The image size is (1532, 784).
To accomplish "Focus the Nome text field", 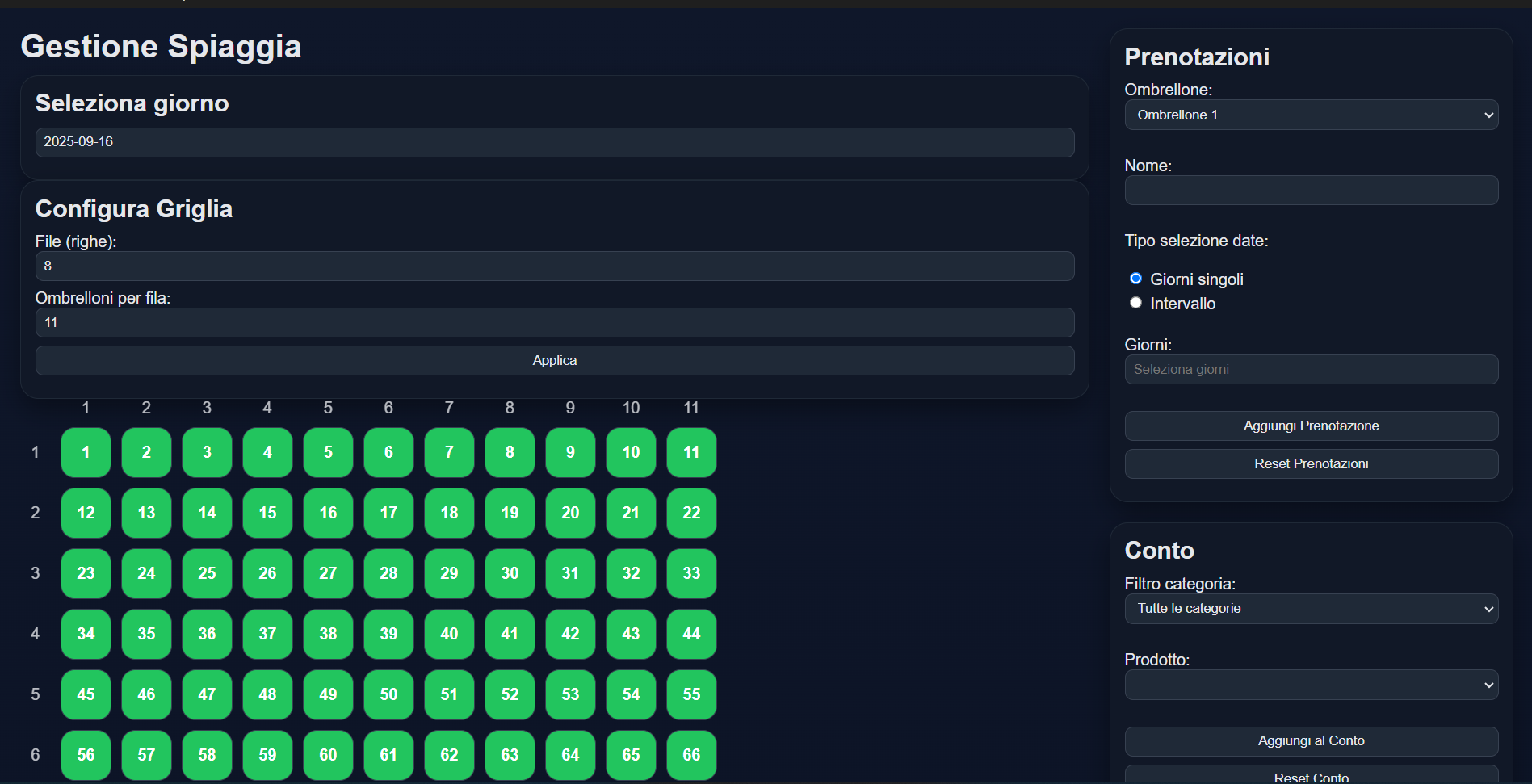I will pyautogui.click(x=1311, y=191).
